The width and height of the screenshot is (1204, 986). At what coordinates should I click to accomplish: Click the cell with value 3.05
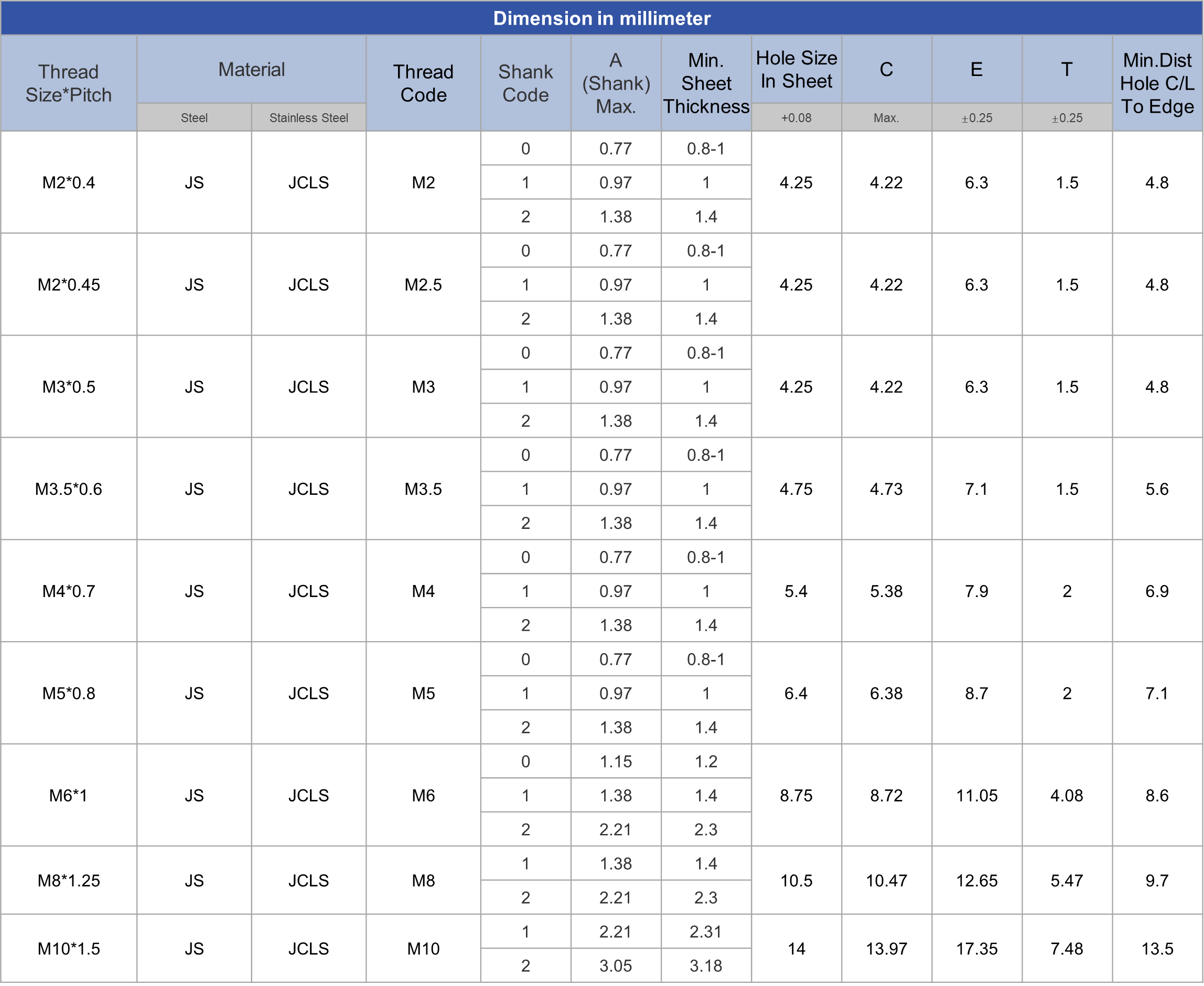click(x=616, y=966)
